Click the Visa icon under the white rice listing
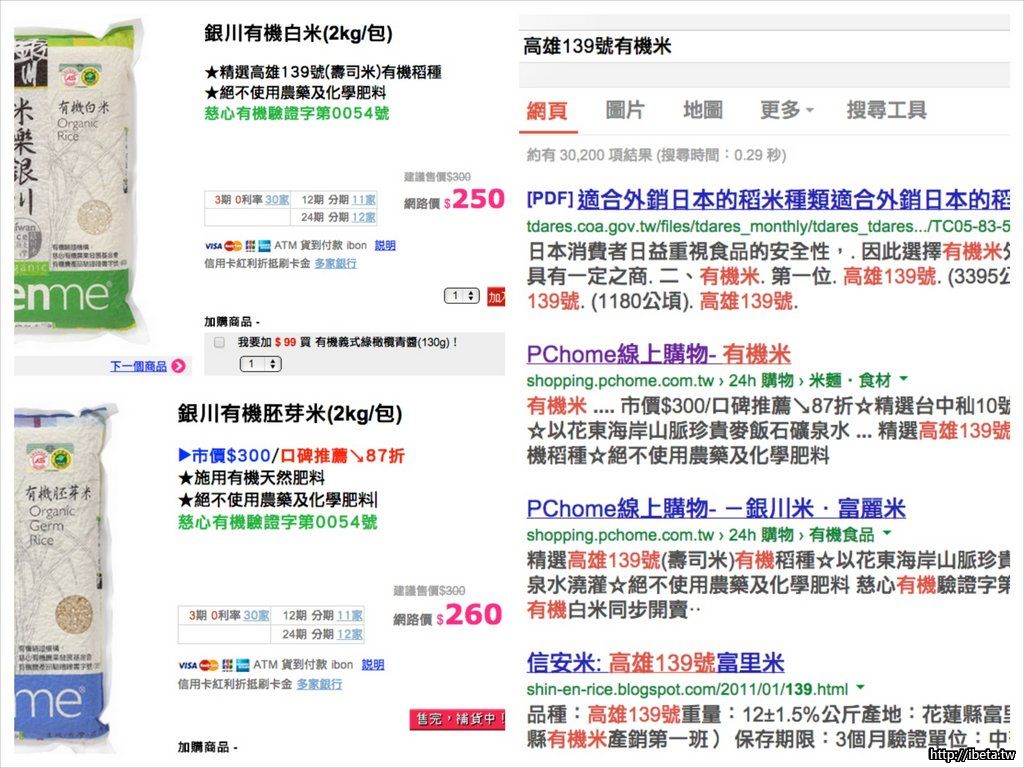 tap(212, 246)
